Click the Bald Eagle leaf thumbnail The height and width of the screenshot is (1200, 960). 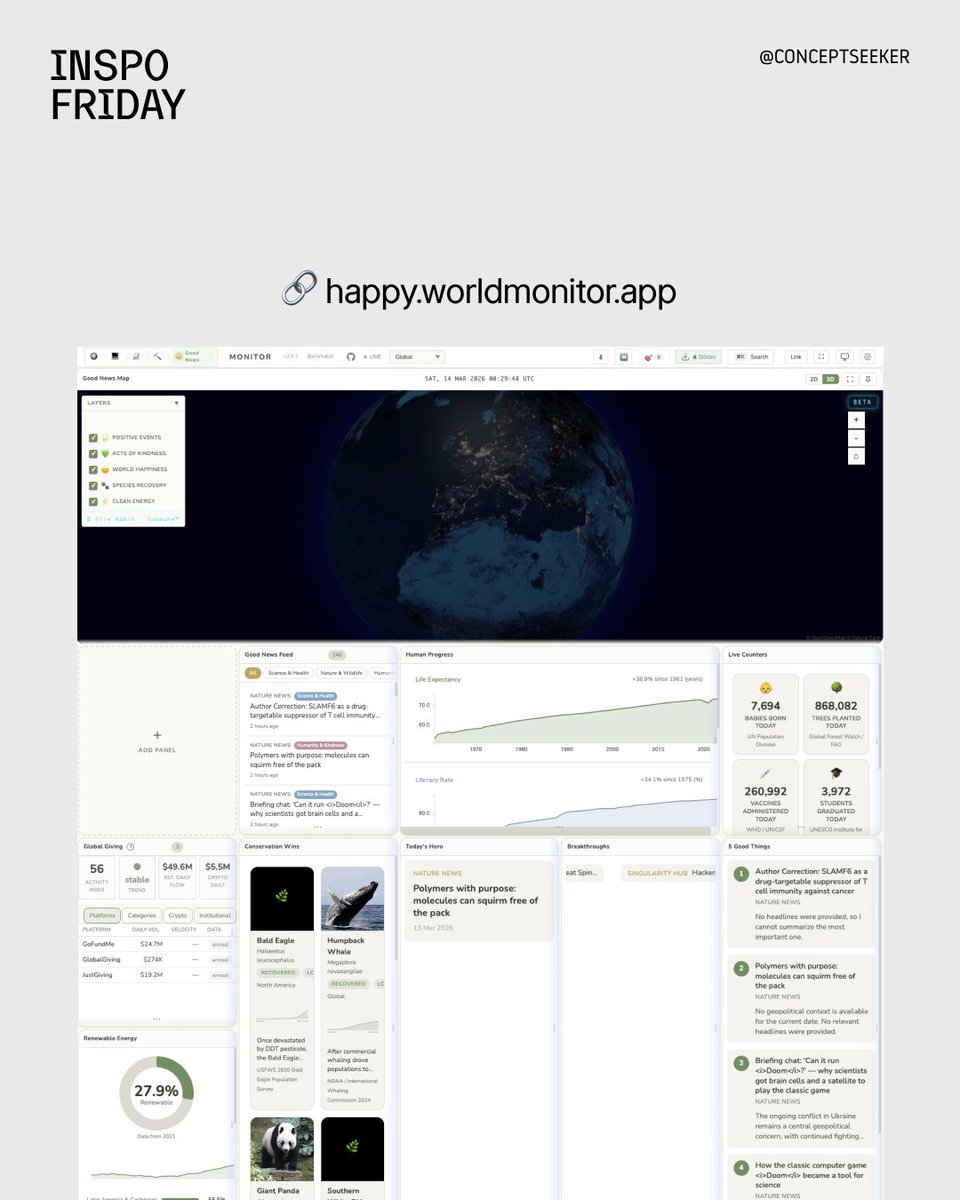[x=281, y=898]
